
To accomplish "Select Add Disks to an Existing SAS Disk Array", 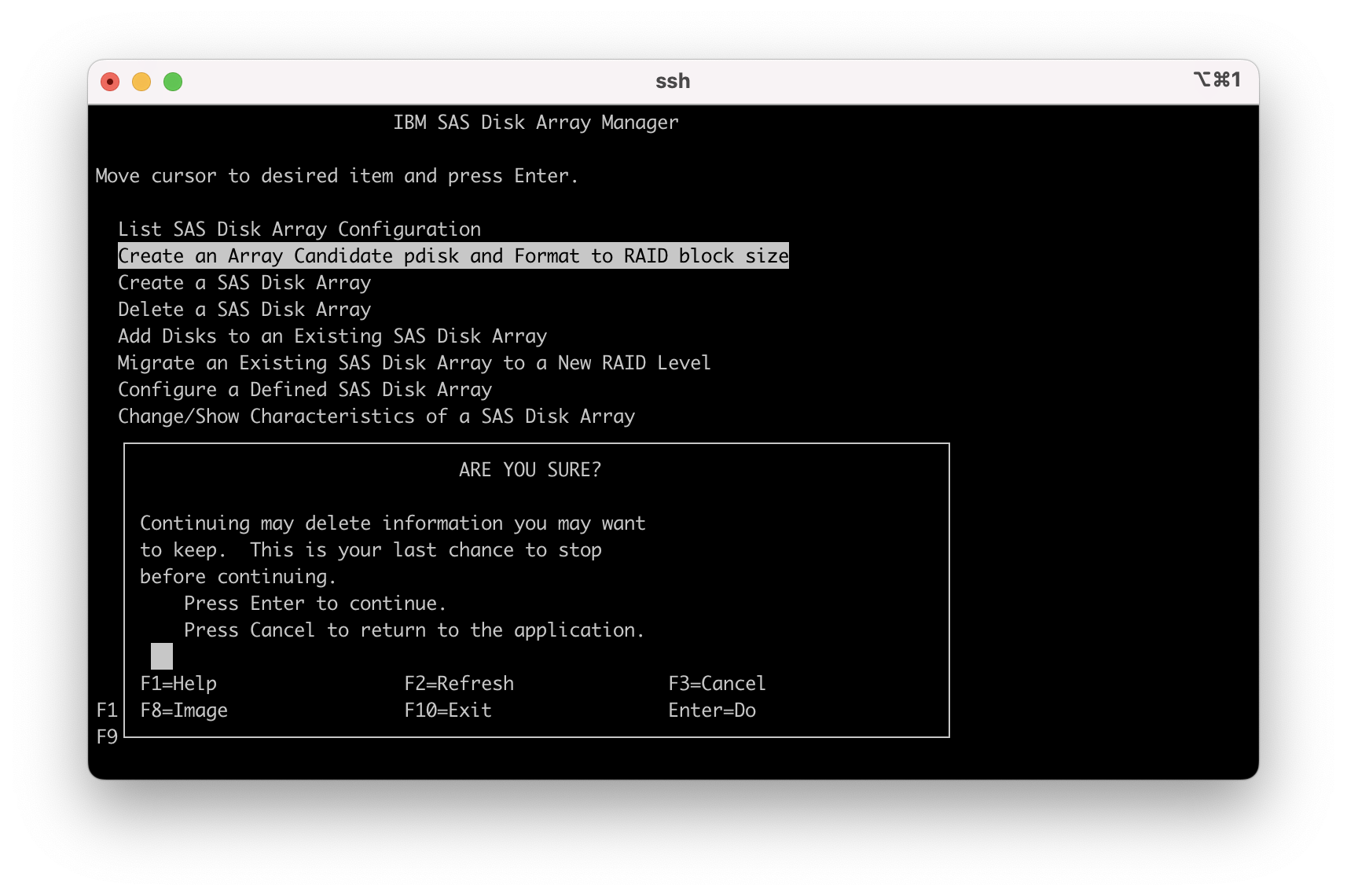I will click(x=332, y=336).
